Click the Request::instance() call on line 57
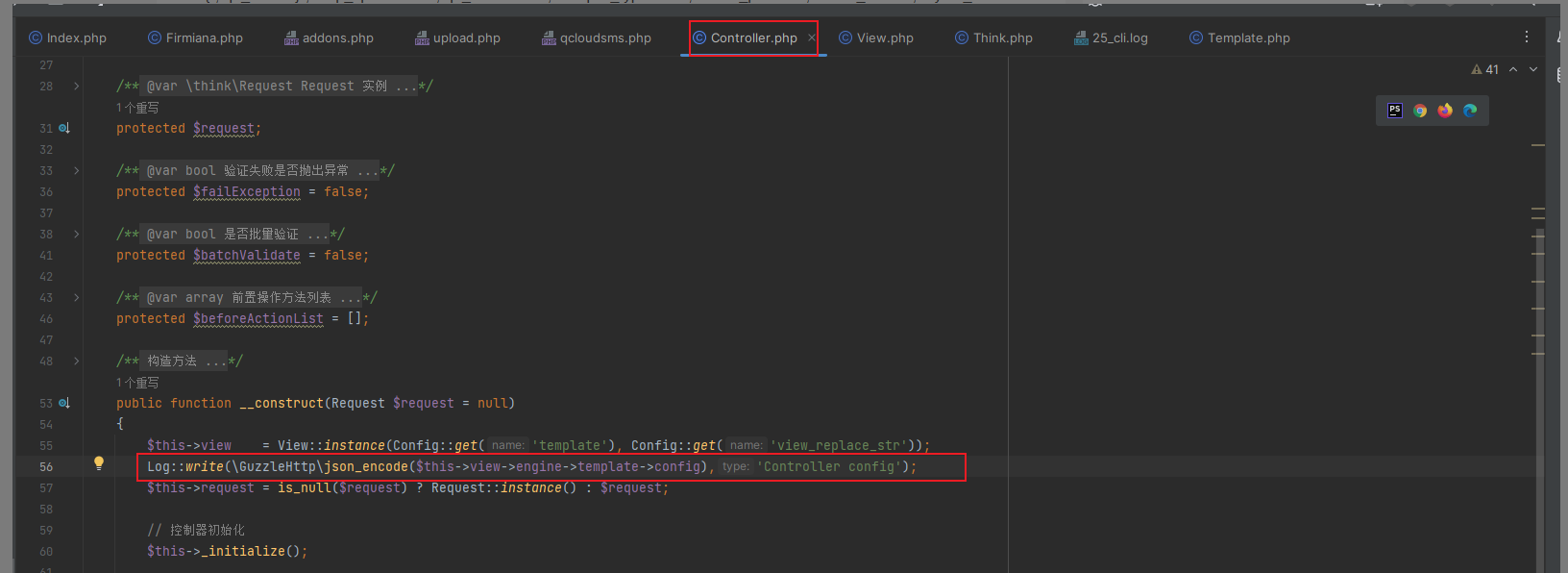The width and height of the screenshot is (1568, 573). point(504,488)
